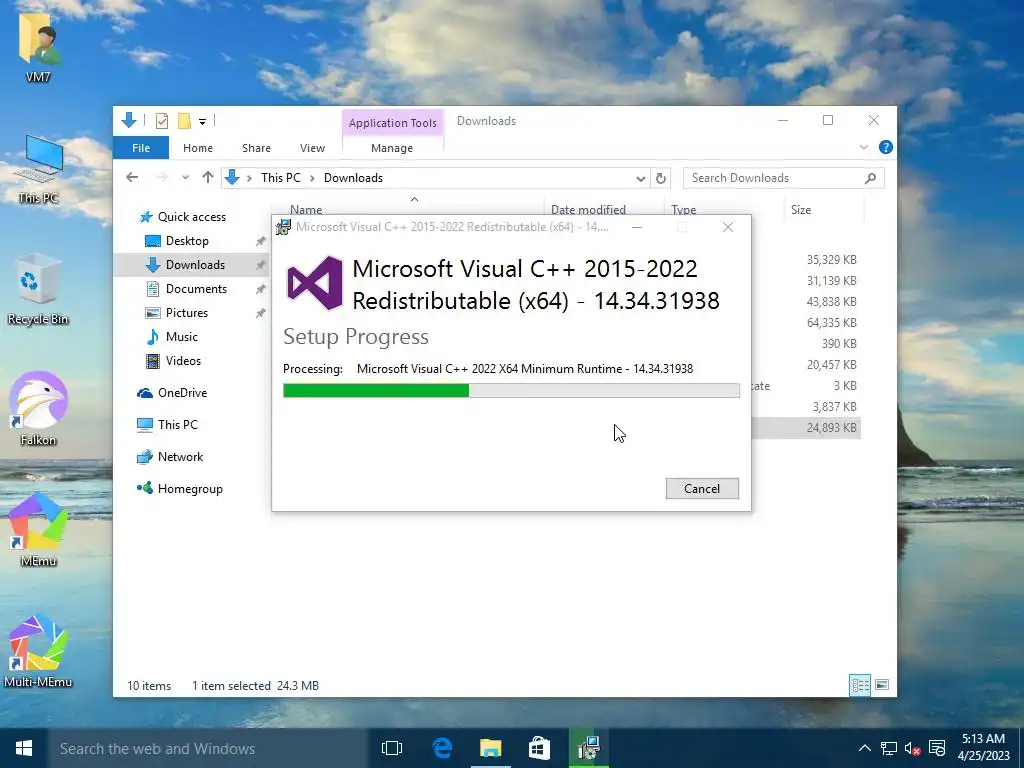Click the forward navigation arrow
Viewport: 1024px width, 768px height.
pyautogui.click(x=162, y=178)
